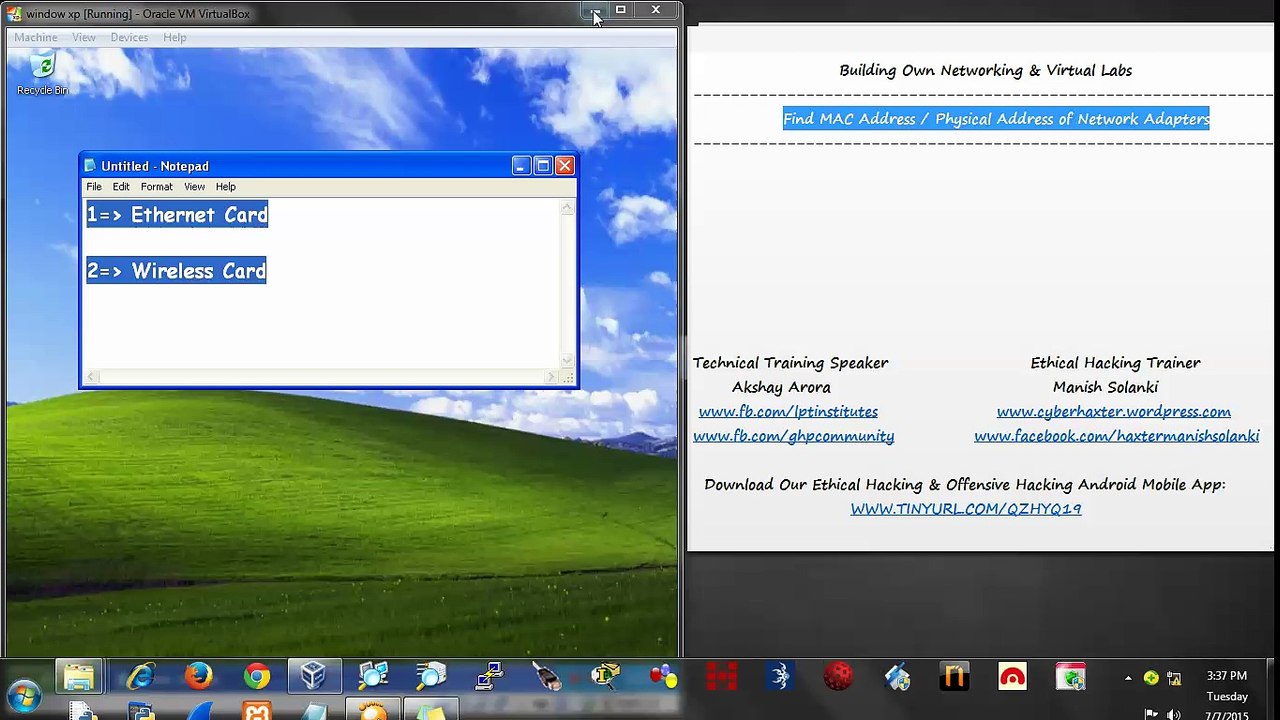Screen dimensions: 1280x720
Task: Launch Firefox from the taskbar
Action: [198, 677]
